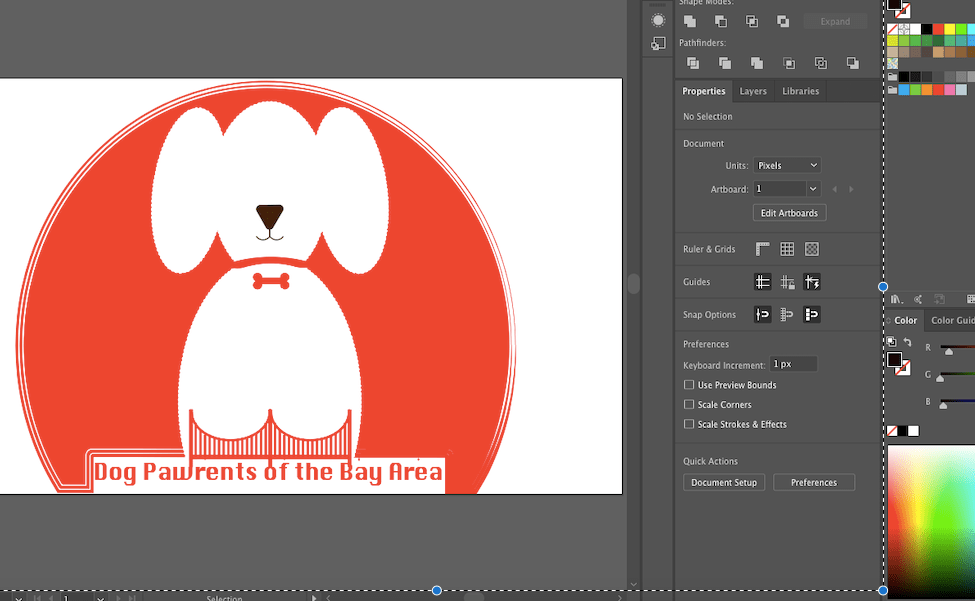Click the Minus Back pathfinder icon

852,63
